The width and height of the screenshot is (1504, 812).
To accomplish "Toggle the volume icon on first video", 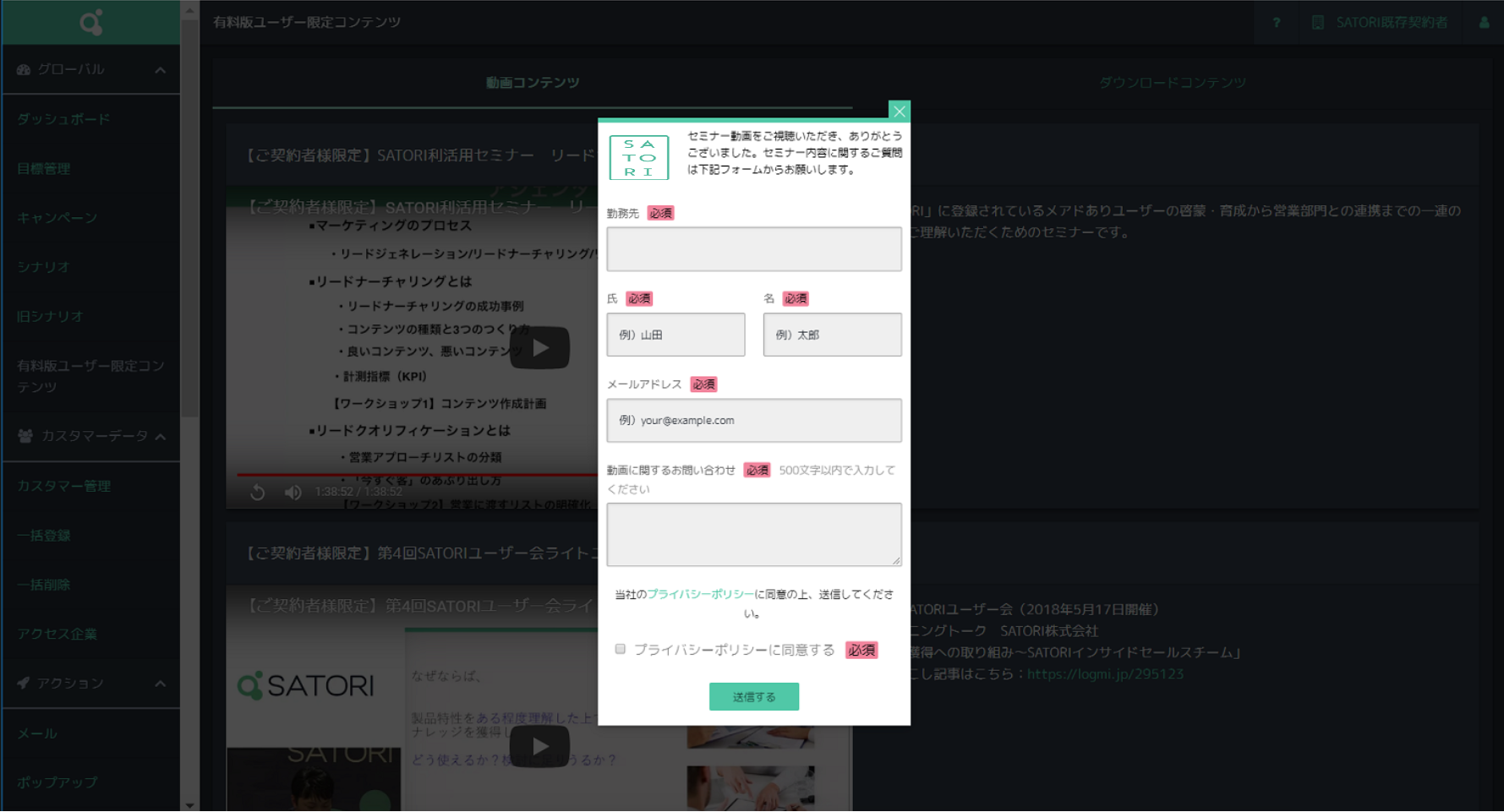I will coord(293,492).
